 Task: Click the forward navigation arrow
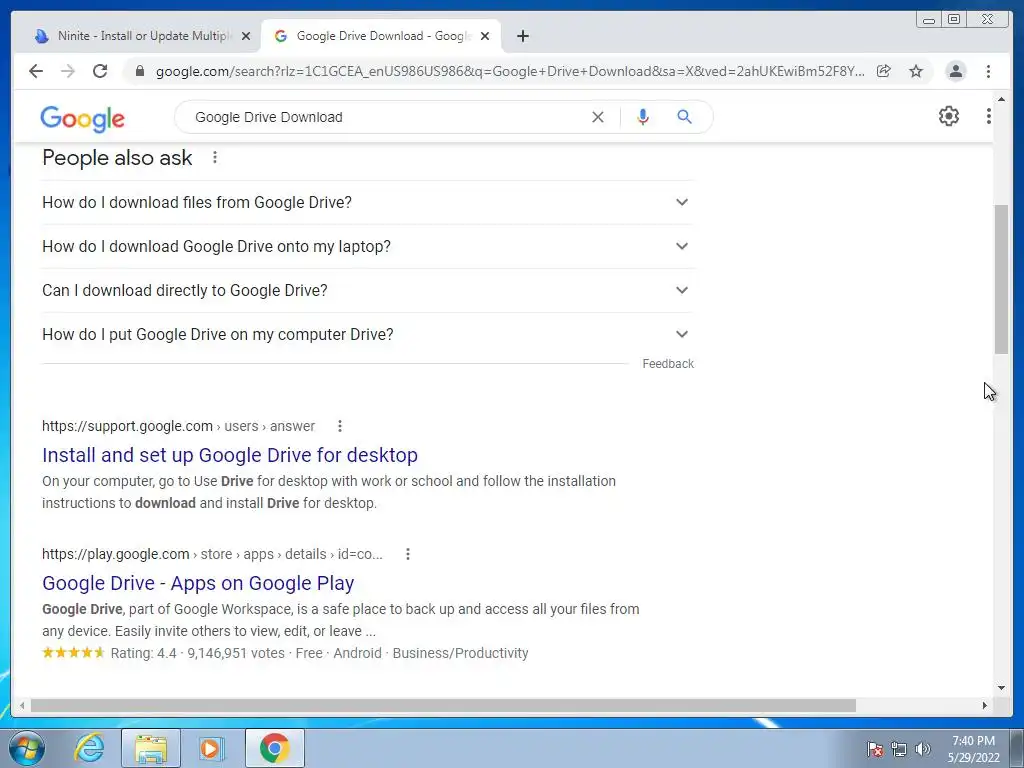click(x=68, y=71)
